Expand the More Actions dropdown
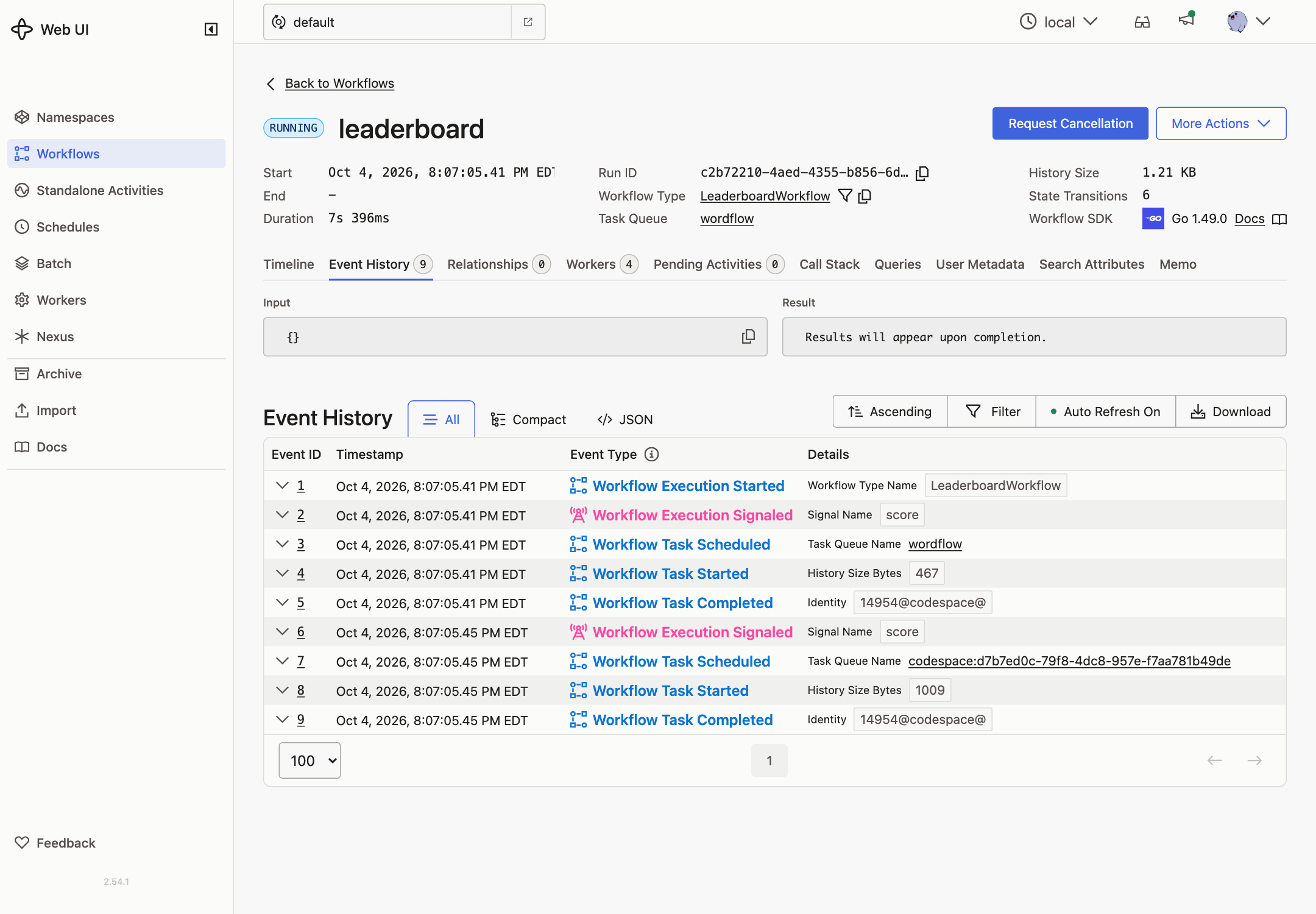 pyautogui.click(x=1221, y=123)
